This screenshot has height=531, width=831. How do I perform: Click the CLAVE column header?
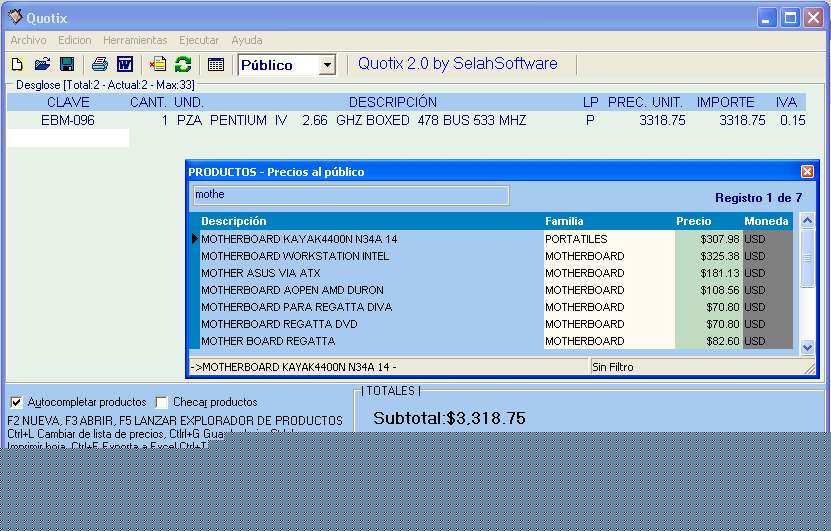(x=68, y=102)
